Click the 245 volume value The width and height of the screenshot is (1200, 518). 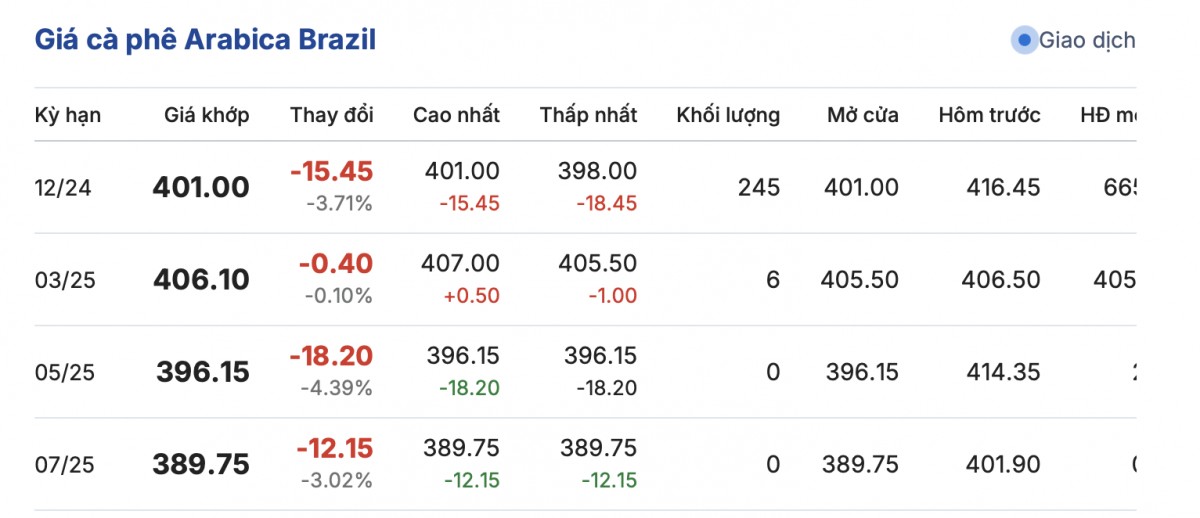point(759,188)
